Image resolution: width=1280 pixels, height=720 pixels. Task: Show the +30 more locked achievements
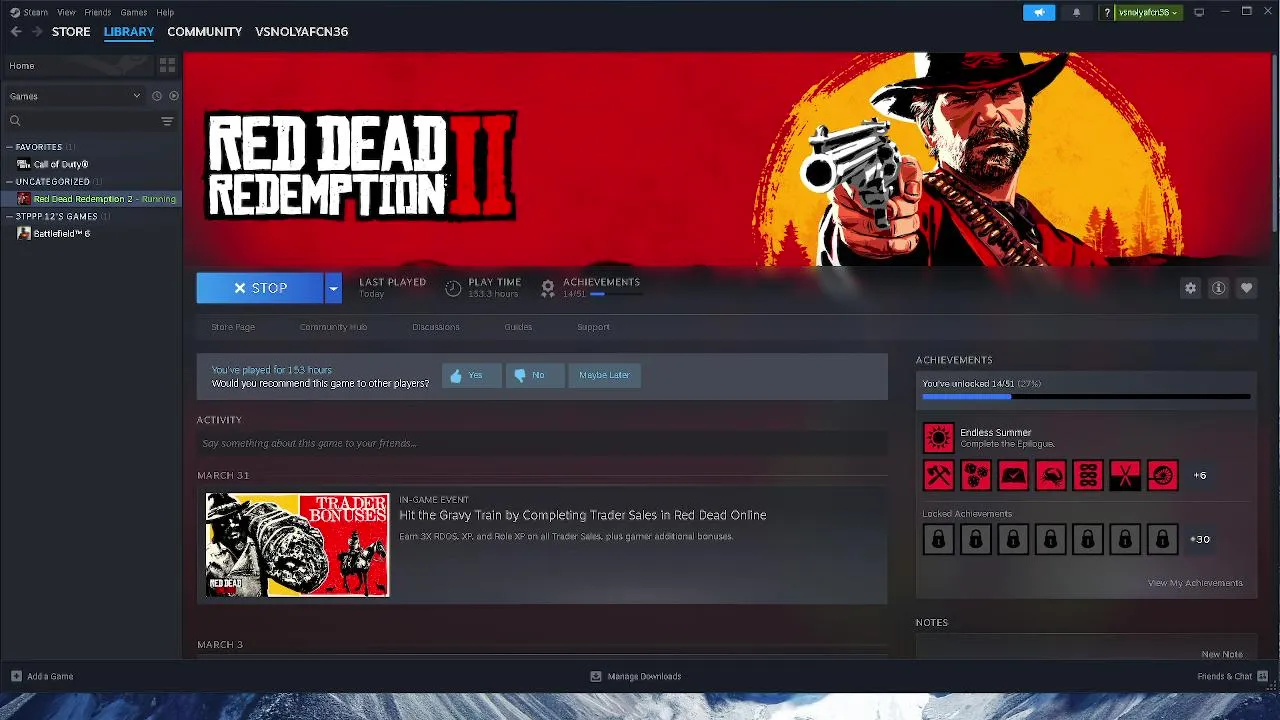tap(1200, 539)
